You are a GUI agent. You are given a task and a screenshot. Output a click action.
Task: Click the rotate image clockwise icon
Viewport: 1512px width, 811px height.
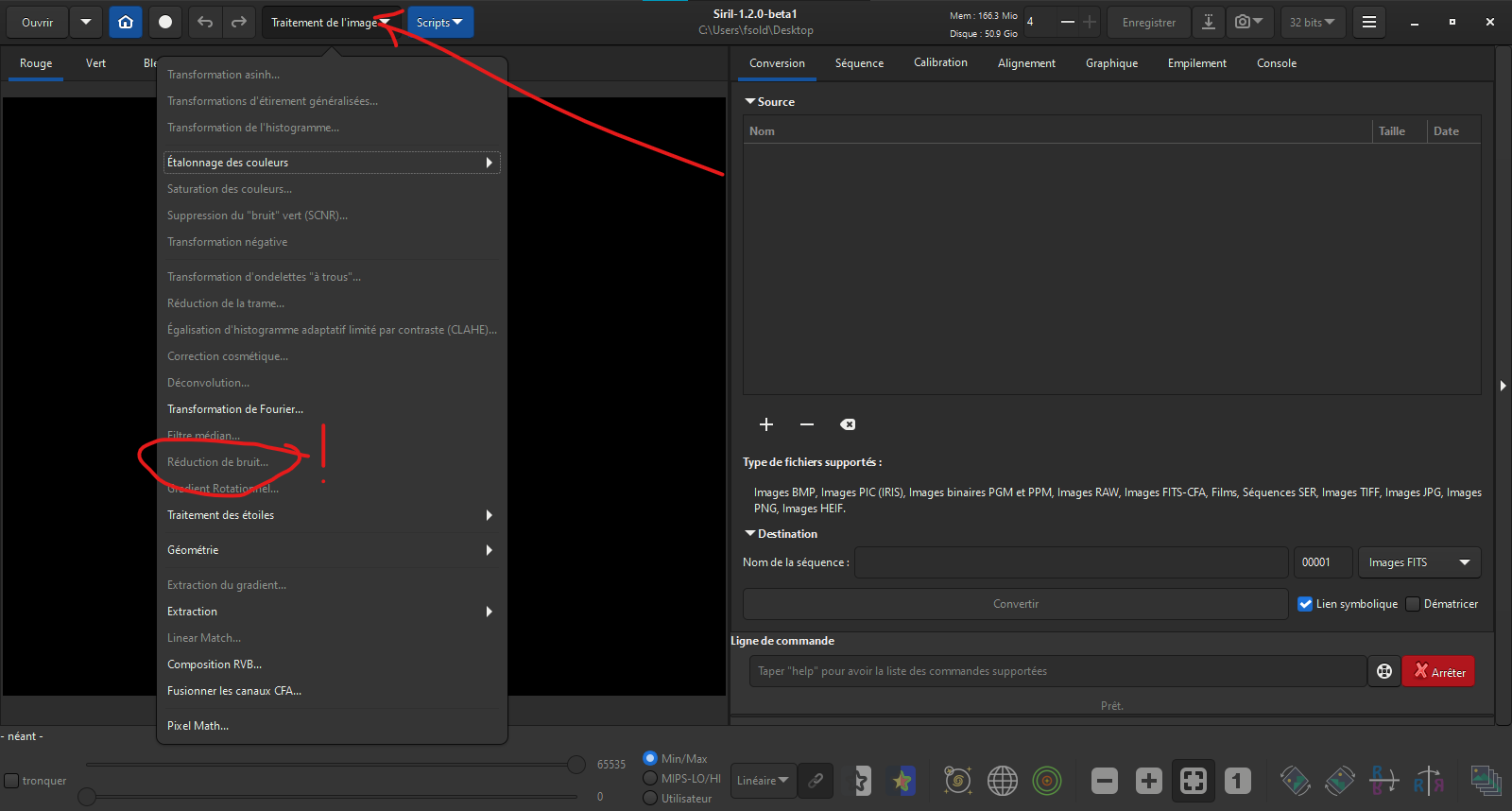click(1340, 781)
